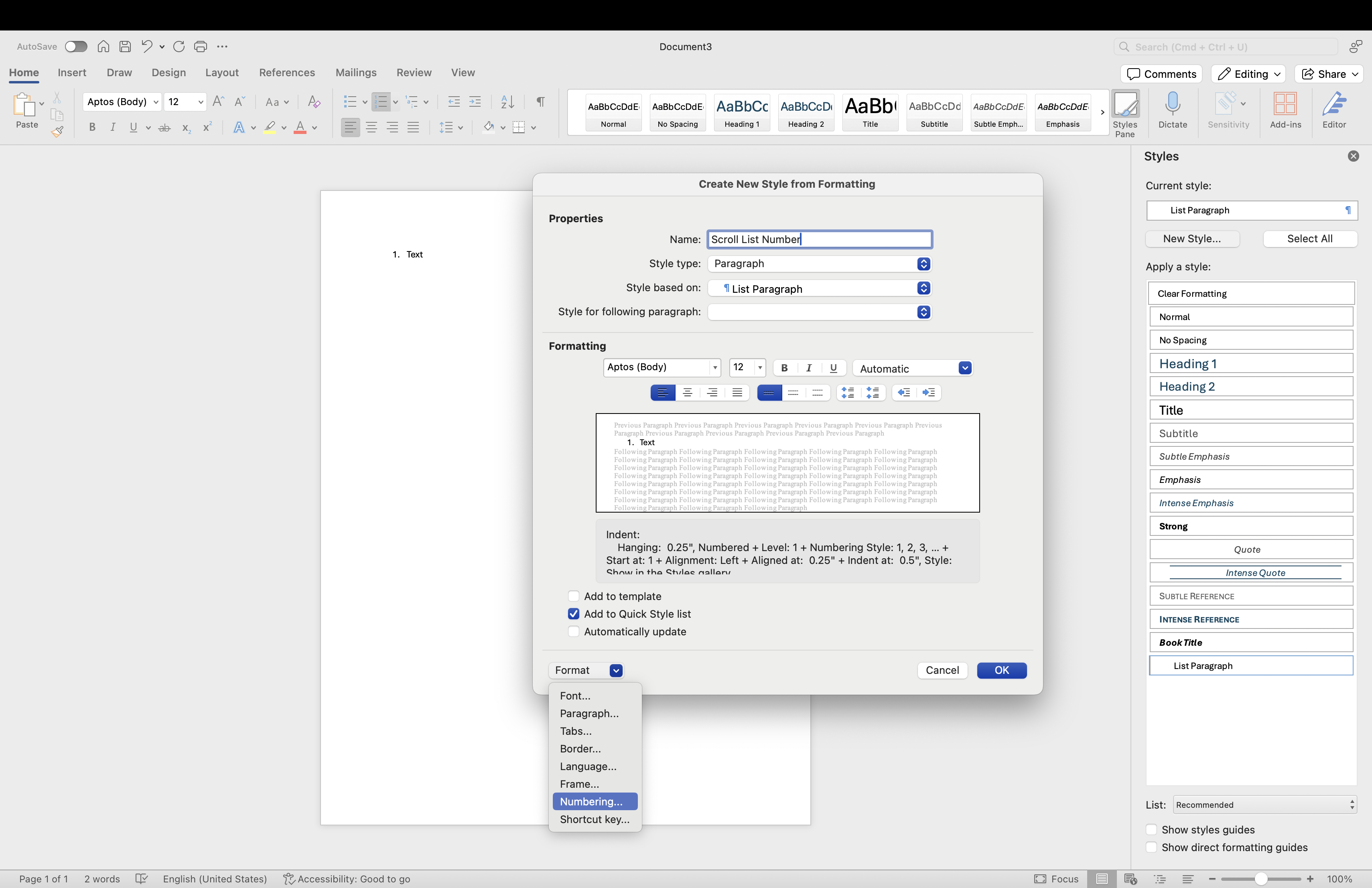Viewport: 1372px width, 888px height.
Task: Click the style Name input field
Action: tap(819, 239)
